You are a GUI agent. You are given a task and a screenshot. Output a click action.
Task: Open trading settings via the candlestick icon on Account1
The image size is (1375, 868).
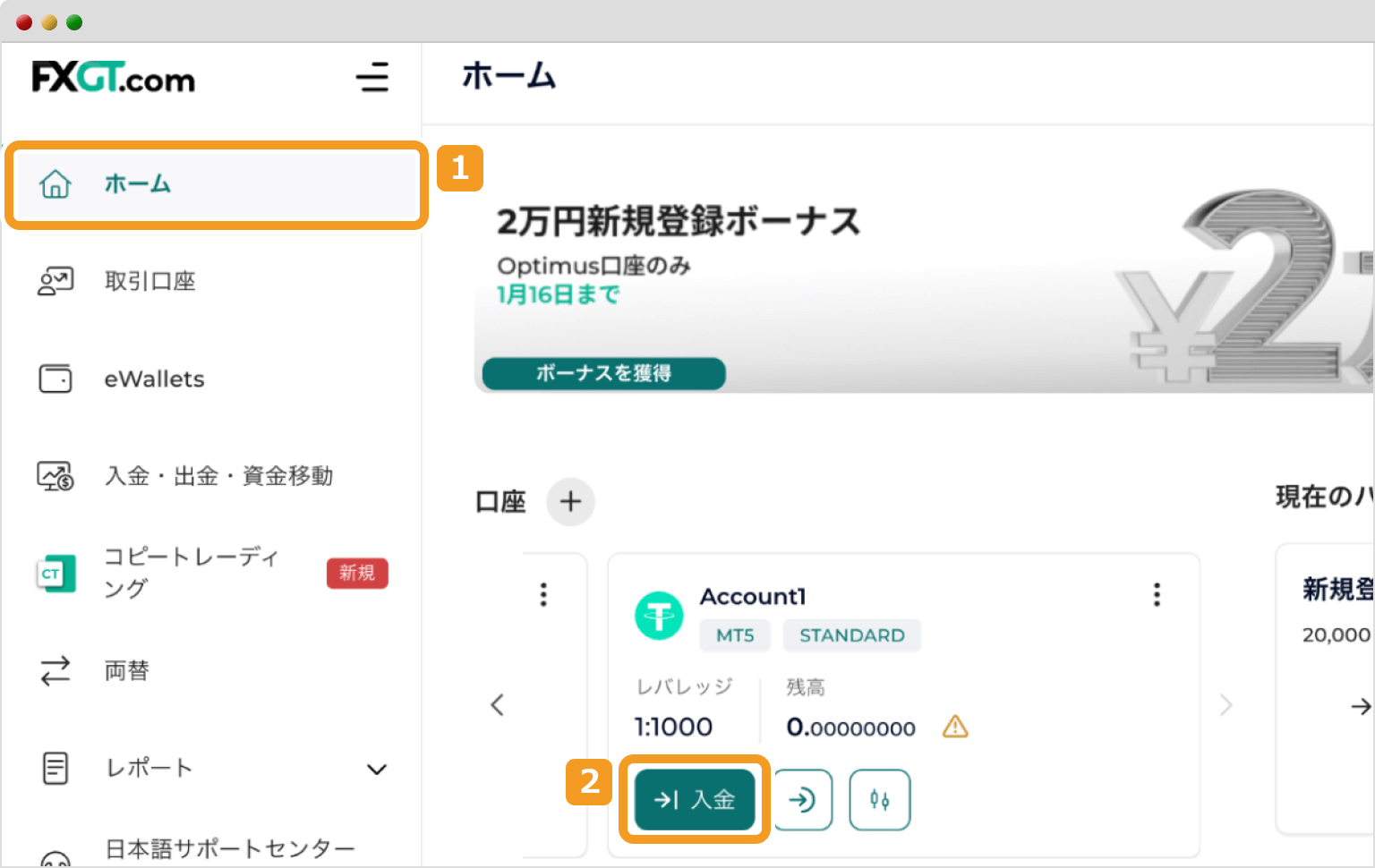point(880,799)
